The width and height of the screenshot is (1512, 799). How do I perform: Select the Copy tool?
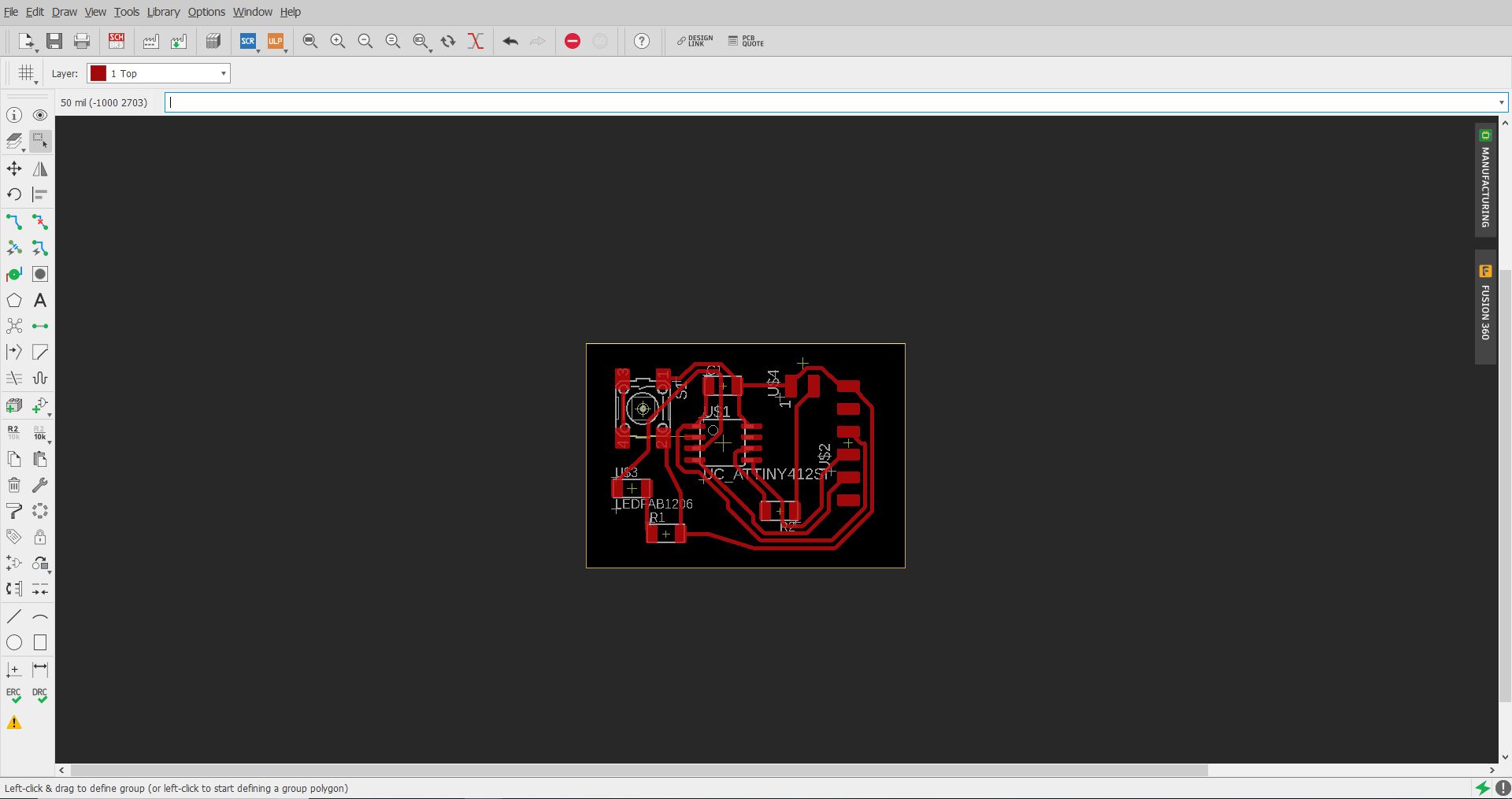[14, 459]
